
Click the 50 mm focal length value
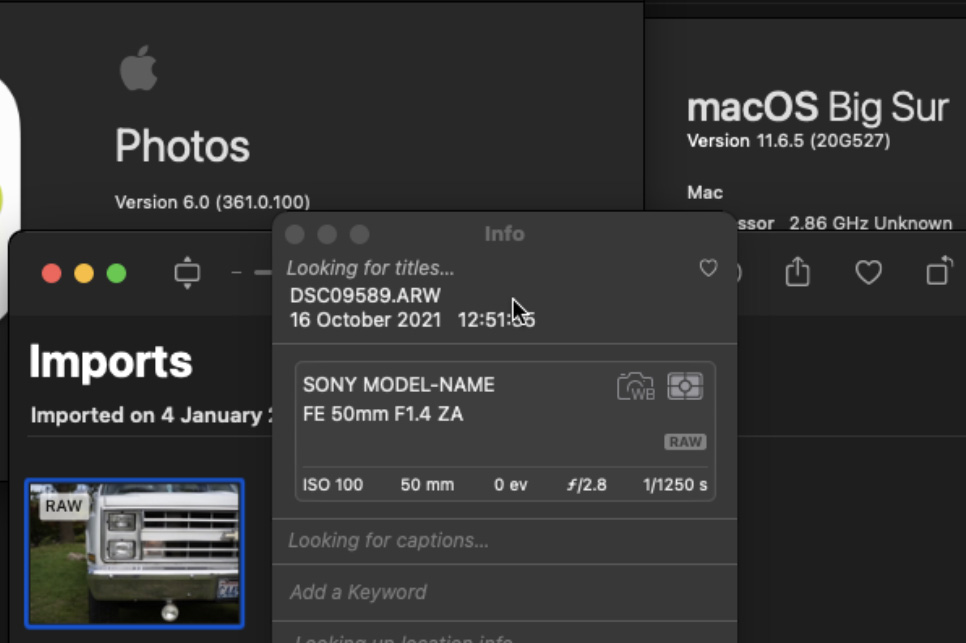click(x=427, y=485)
